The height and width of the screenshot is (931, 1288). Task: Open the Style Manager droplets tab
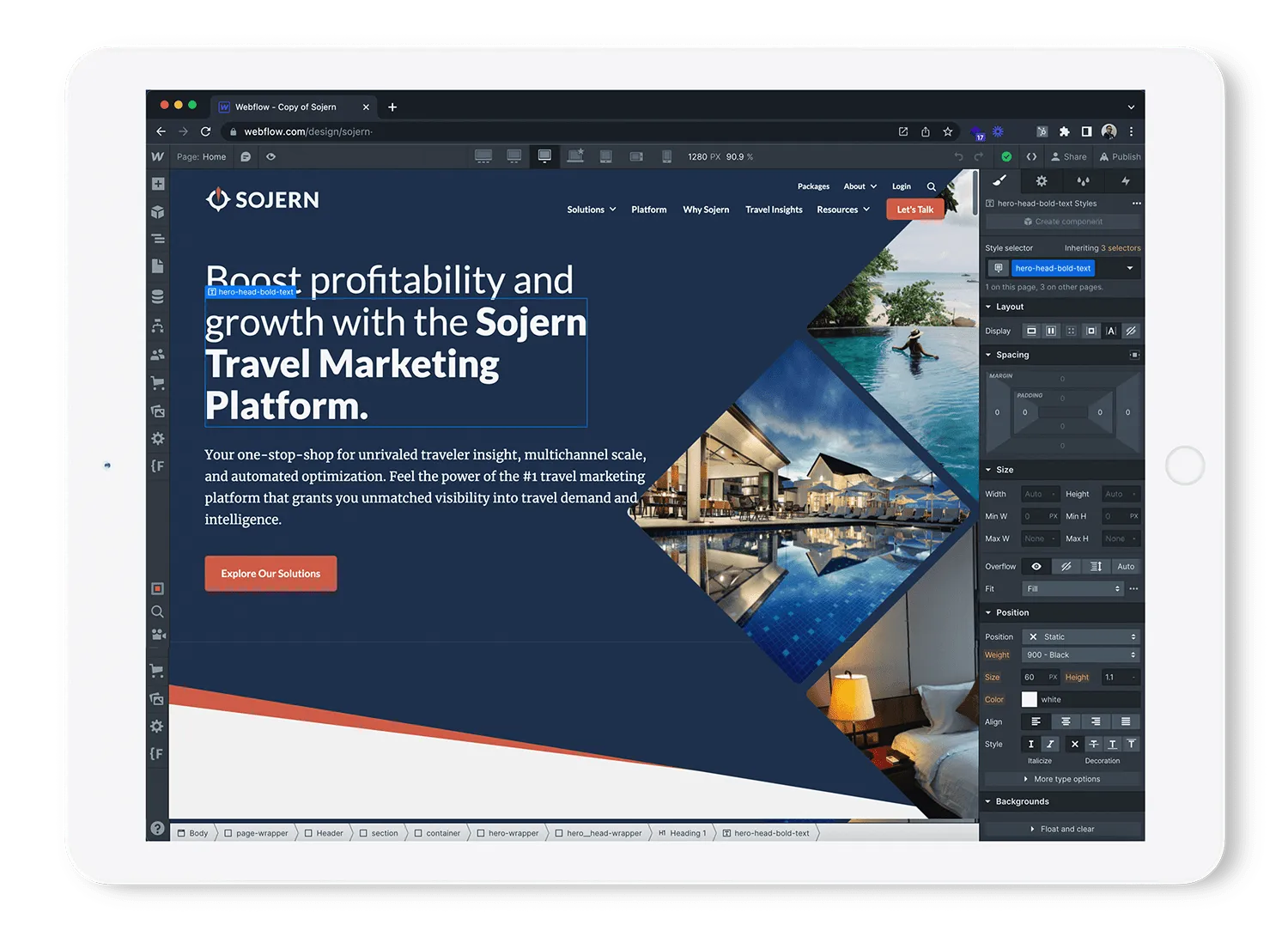coord(1084,181)
